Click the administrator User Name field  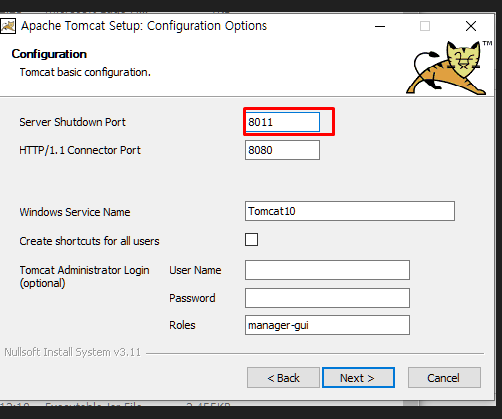(x=327, y=270)
